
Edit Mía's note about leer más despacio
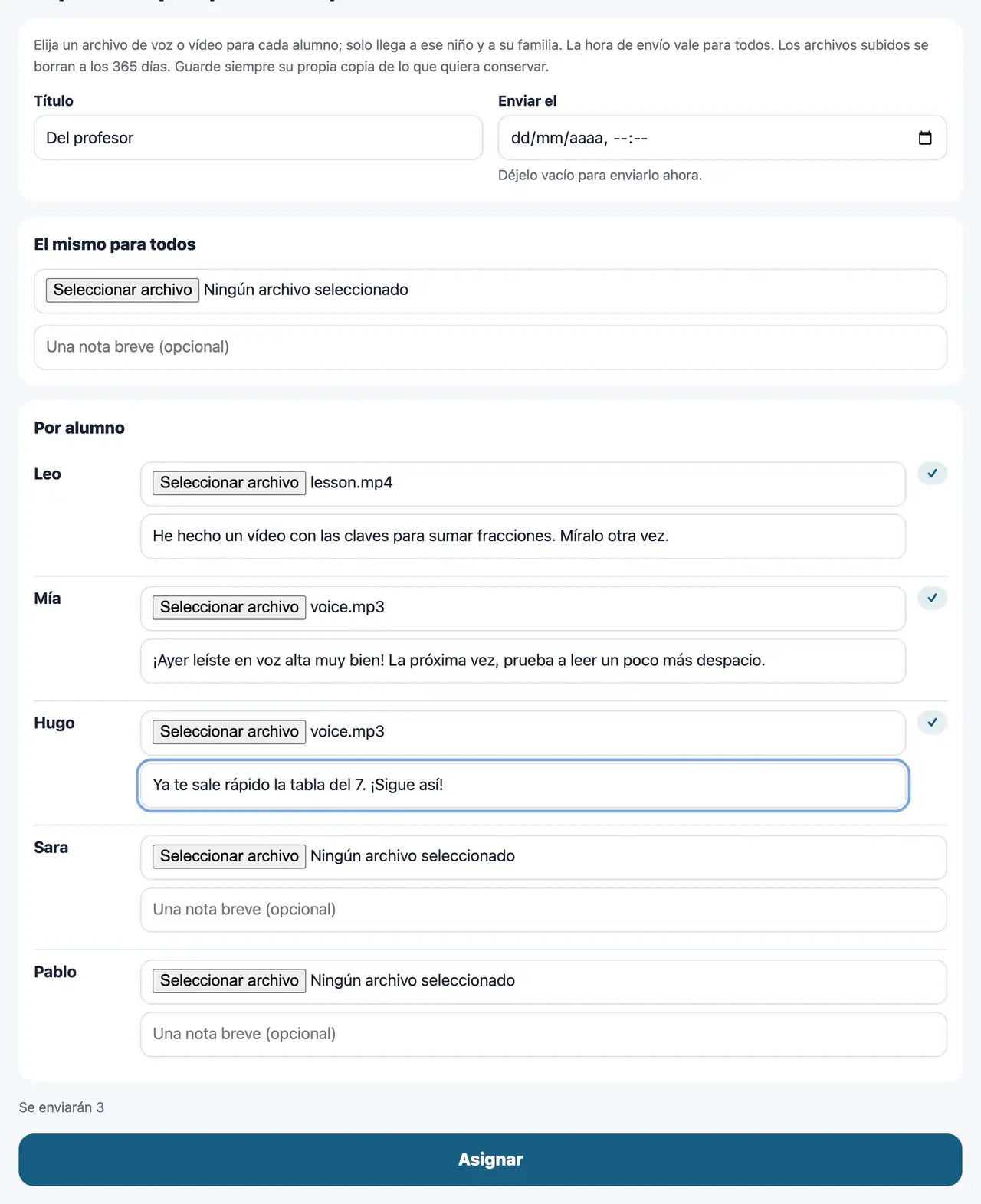pyautogui.click(x=523, y=661)
